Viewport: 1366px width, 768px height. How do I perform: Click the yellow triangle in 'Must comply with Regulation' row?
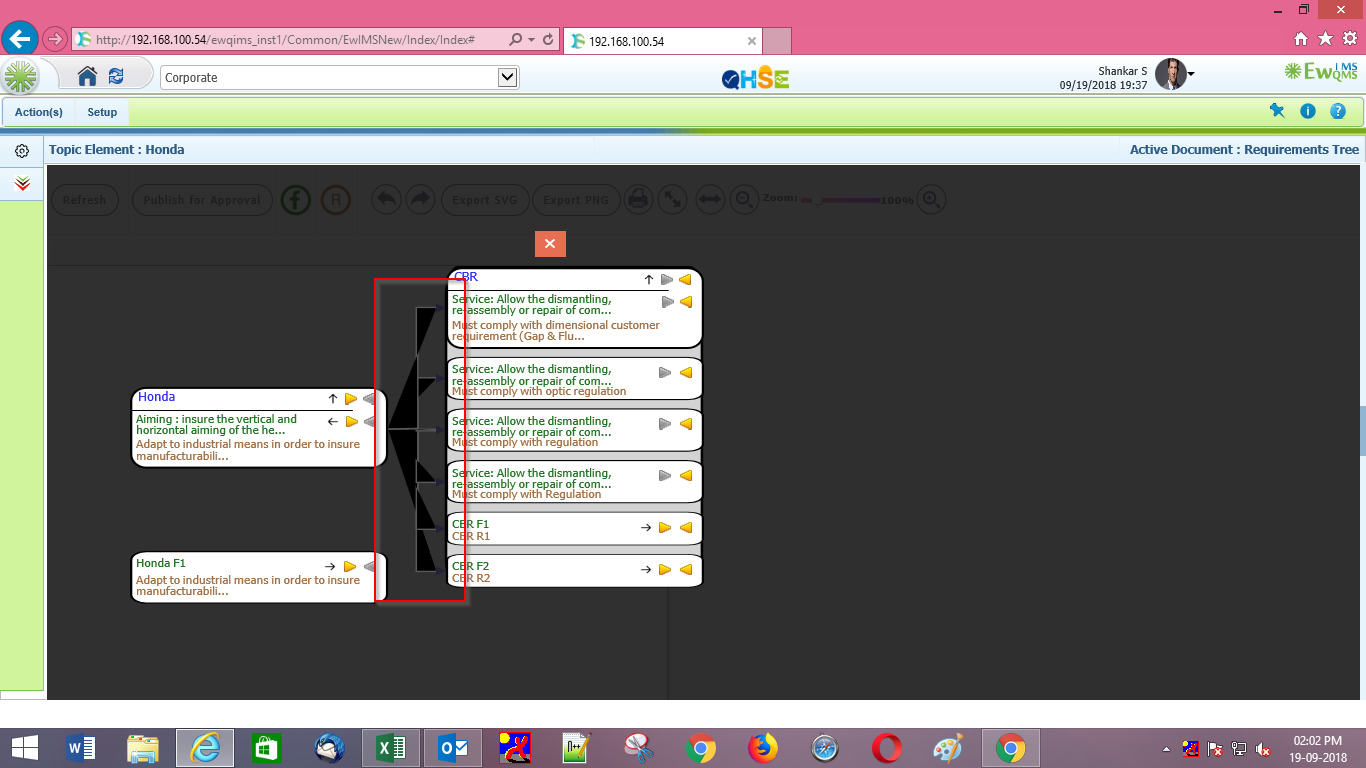pos(685,476)
